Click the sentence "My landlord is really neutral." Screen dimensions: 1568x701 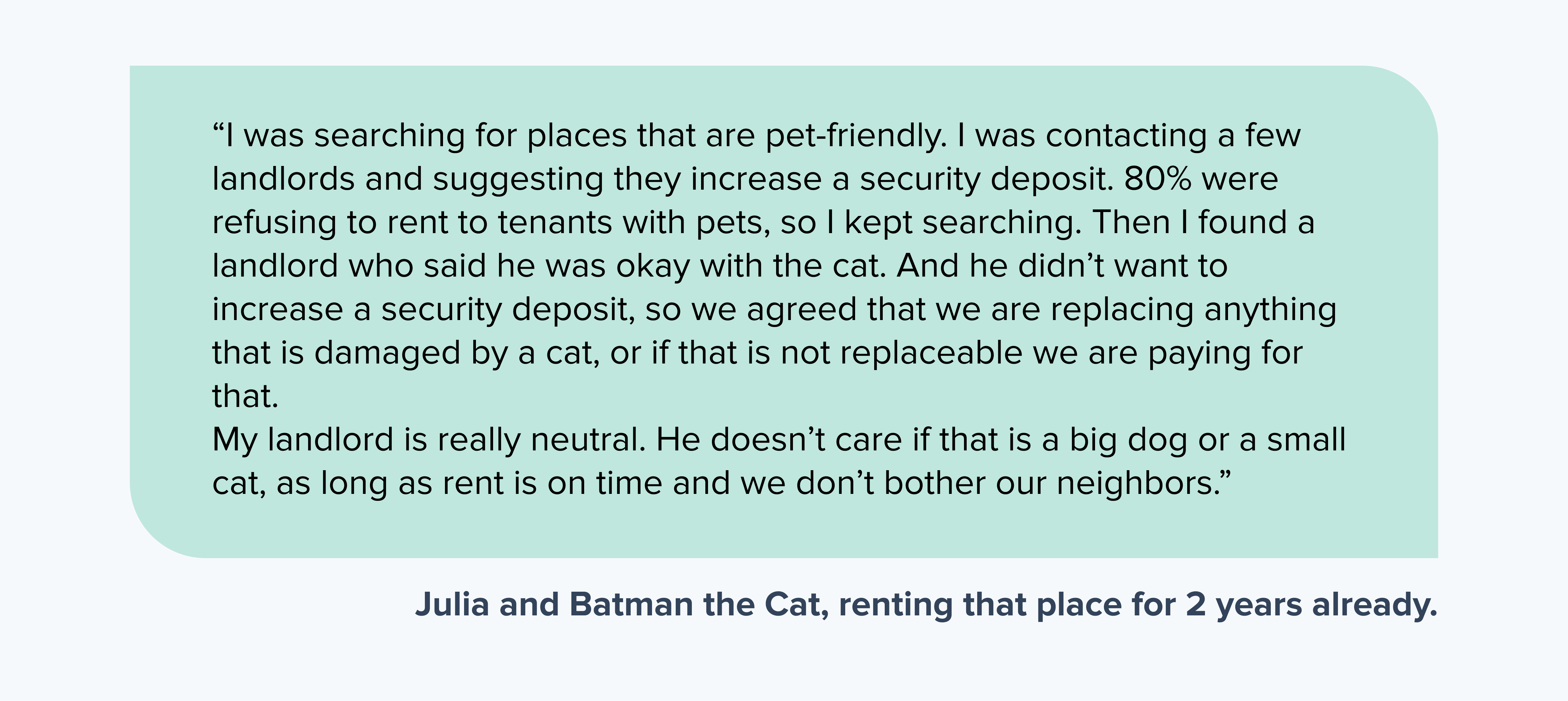[x=429, y=440]
